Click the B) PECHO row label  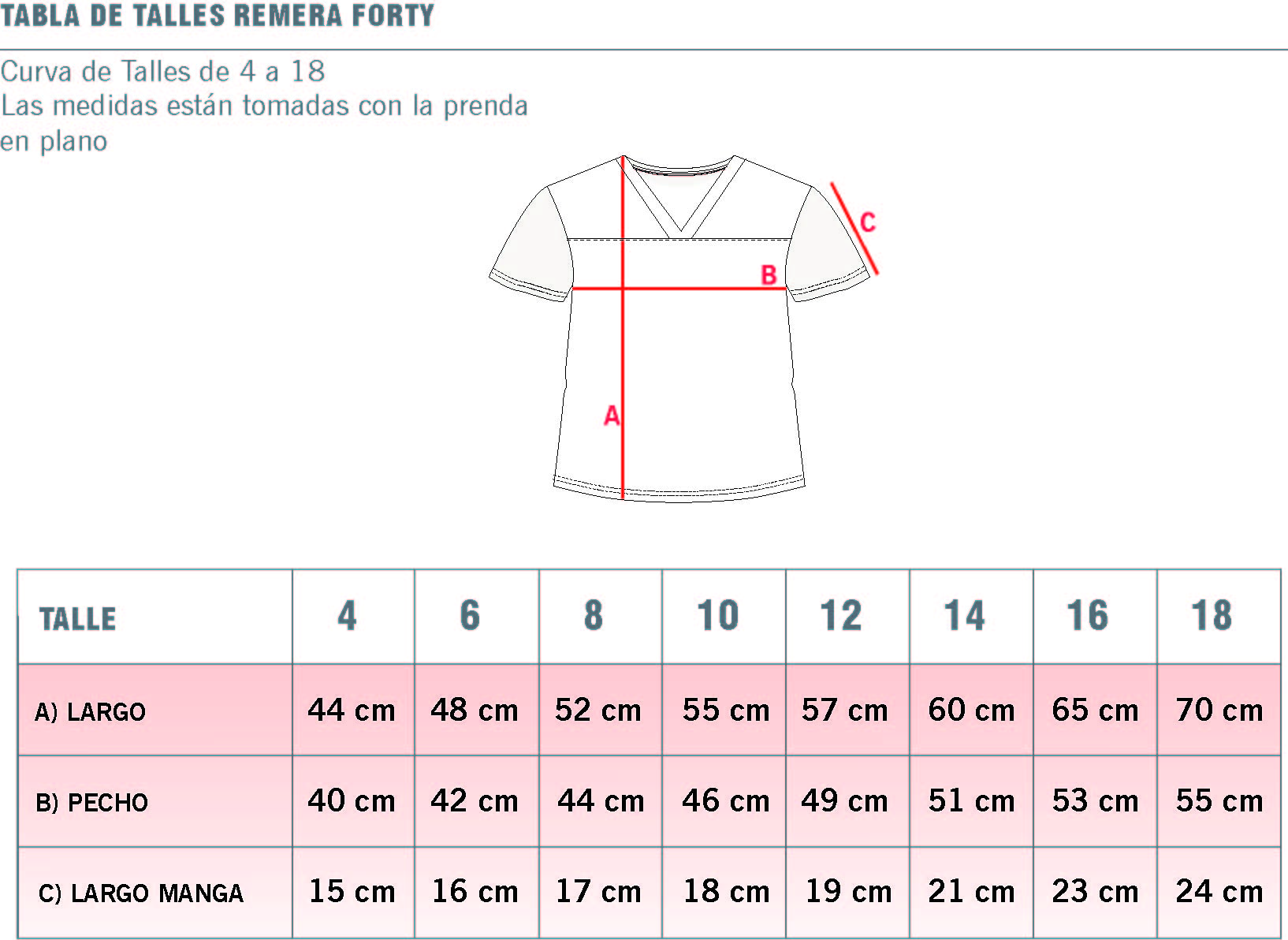coord(91,802)
